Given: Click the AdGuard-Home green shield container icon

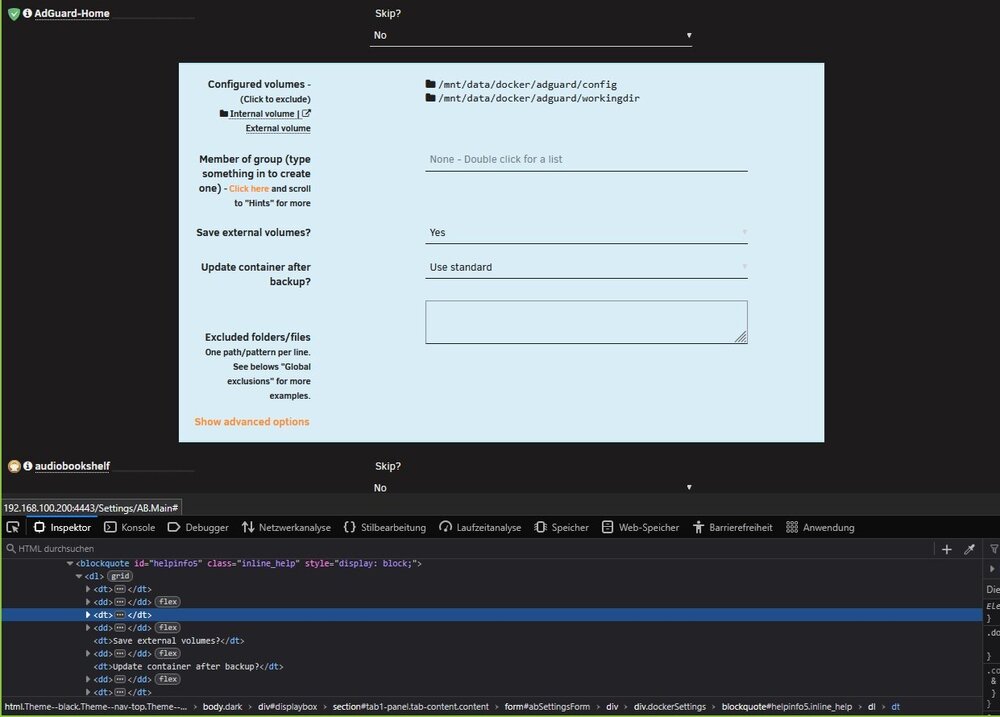Looking at the screenshot, I should (x=14, y=13).
